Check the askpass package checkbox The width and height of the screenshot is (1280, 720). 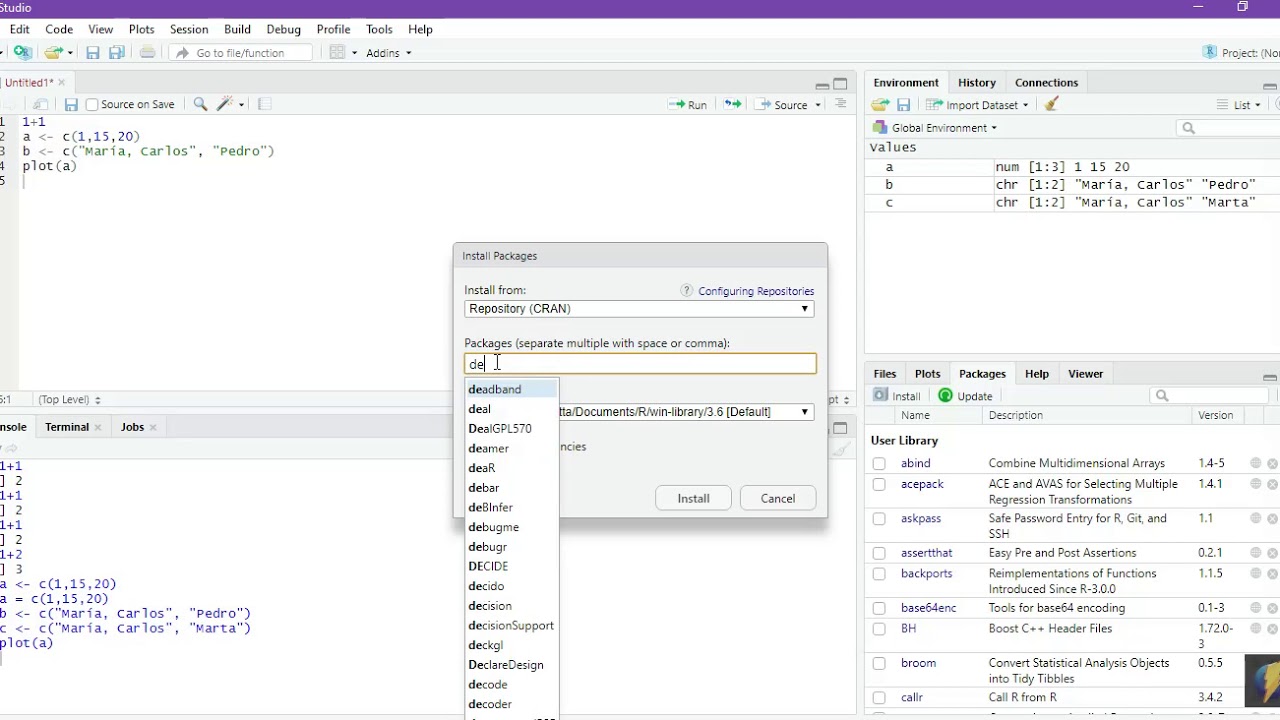point(879,519)
